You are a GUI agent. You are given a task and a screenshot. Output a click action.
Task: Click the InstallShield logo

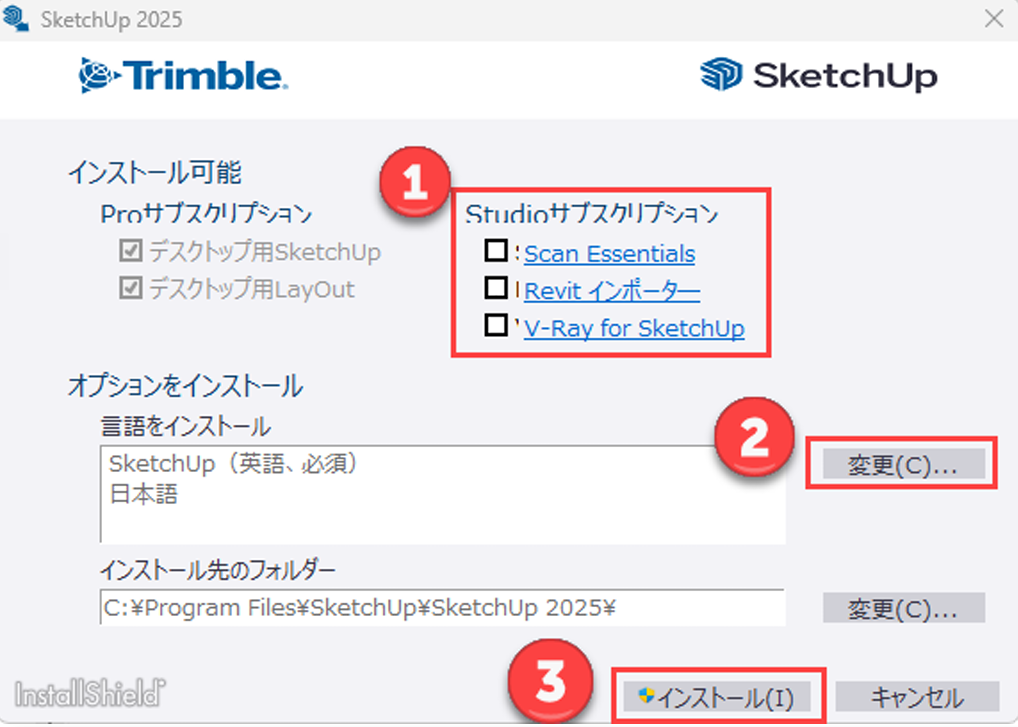click(x=90, y=694)
